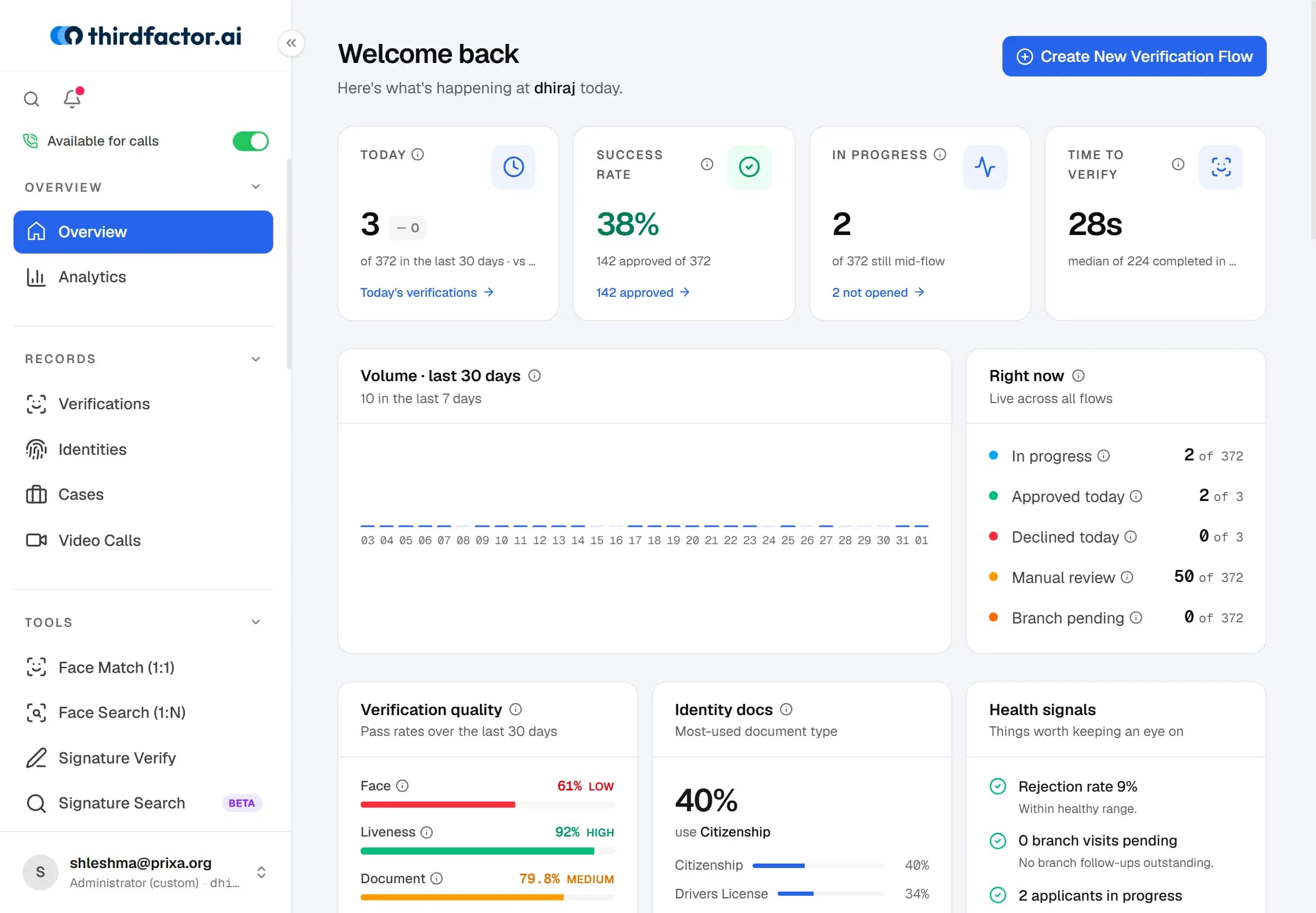Click Face pass rate progress bar
1316x913 pixels.
(x=487, y=805)
